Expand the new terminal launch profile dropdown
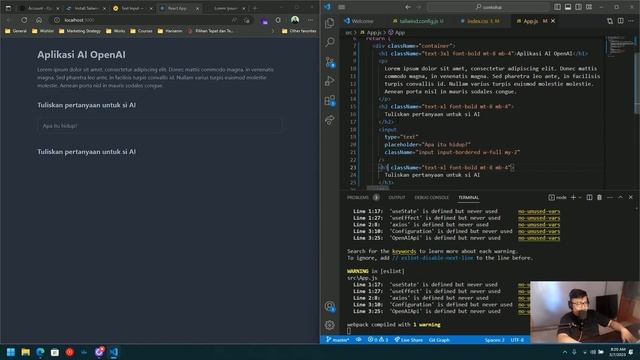Screen dimensions: 640x360 [580, 198]
